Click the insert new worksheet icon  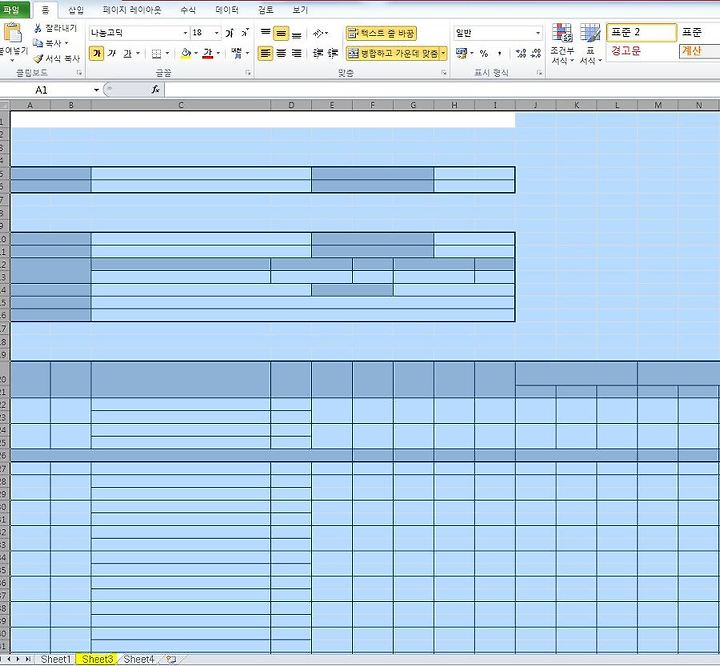coord(171,659)
